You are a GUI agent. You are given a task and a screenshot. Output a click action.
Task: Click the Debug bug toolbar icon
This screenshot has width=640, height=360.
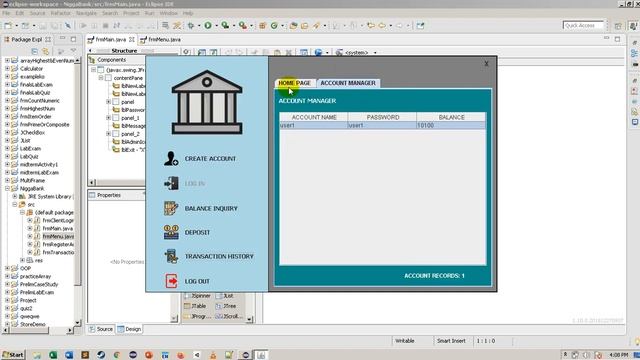(191, 25)
